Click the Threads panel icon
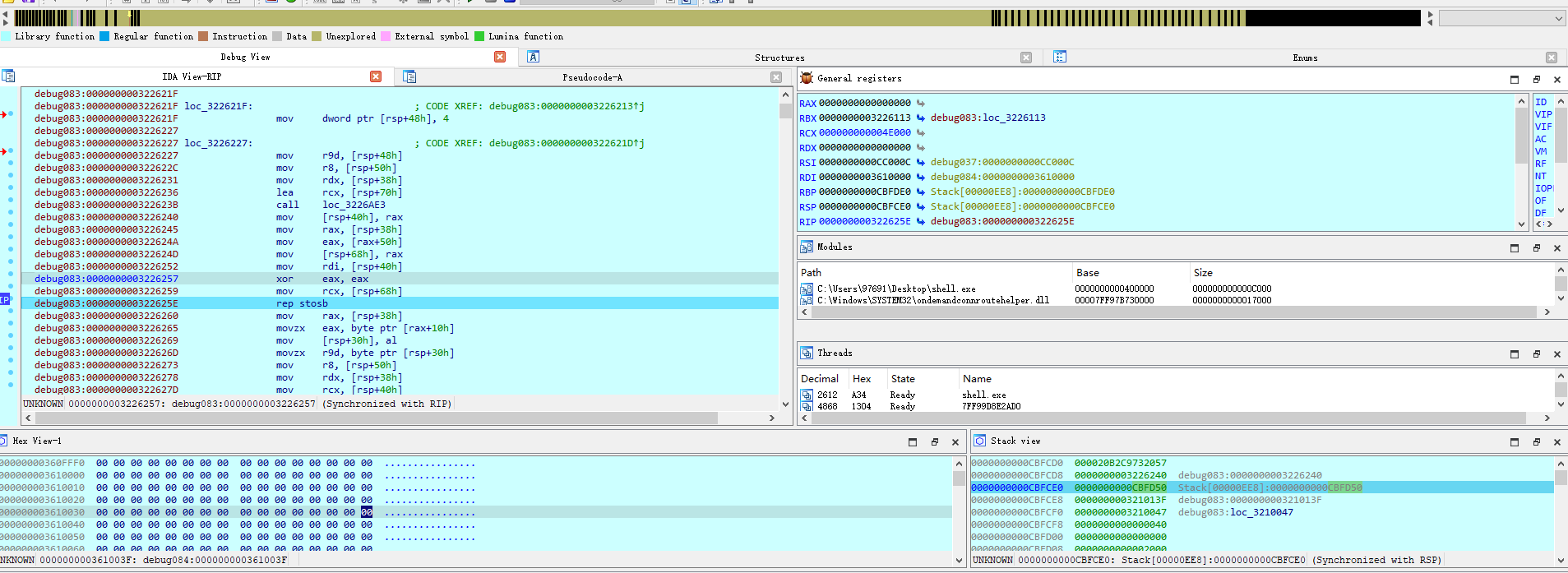This screenshot has width=1568, height=573. [807, 353]
